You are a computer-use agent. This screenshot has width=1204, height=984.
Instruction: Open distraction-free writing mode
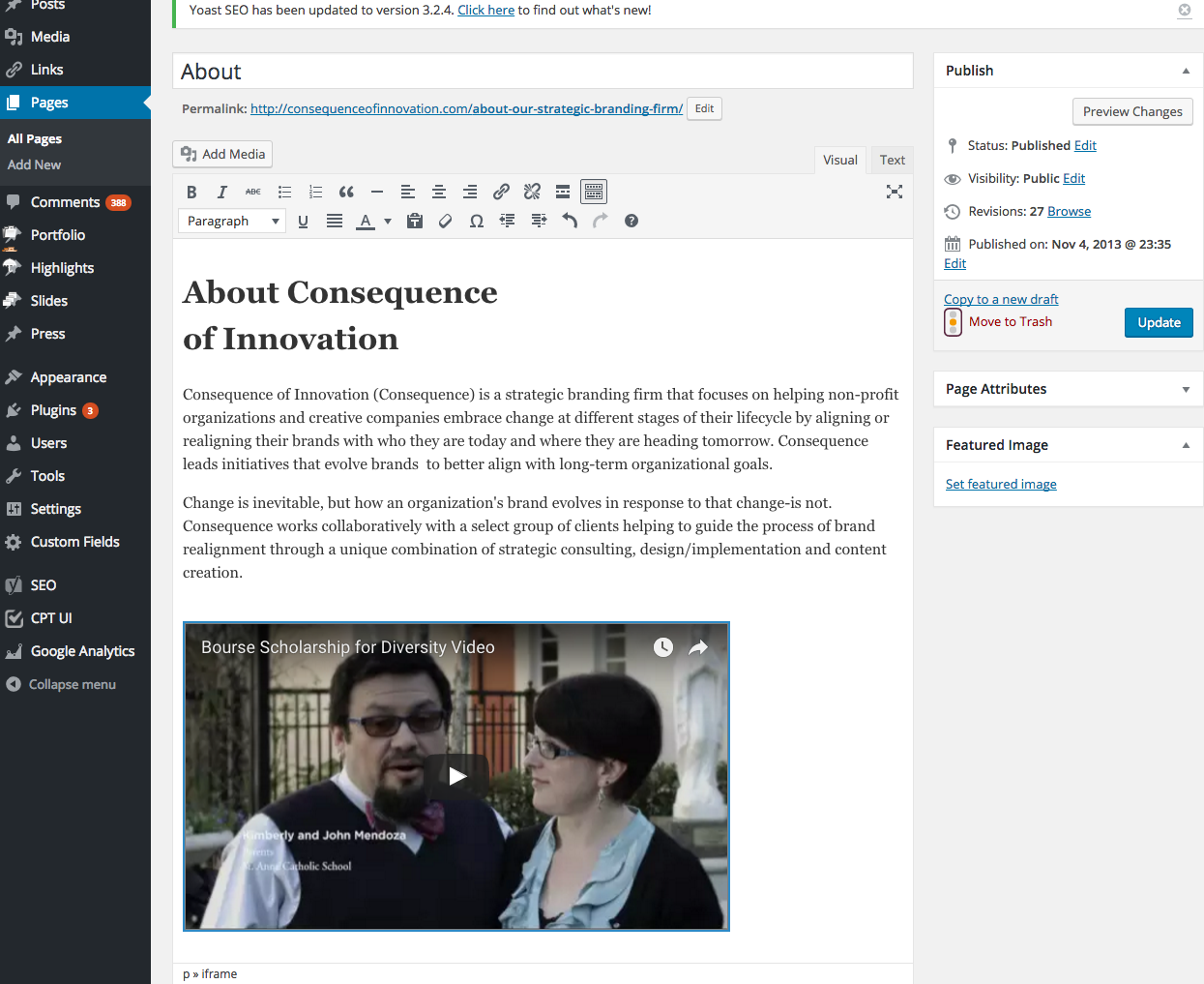click(895, 192)
